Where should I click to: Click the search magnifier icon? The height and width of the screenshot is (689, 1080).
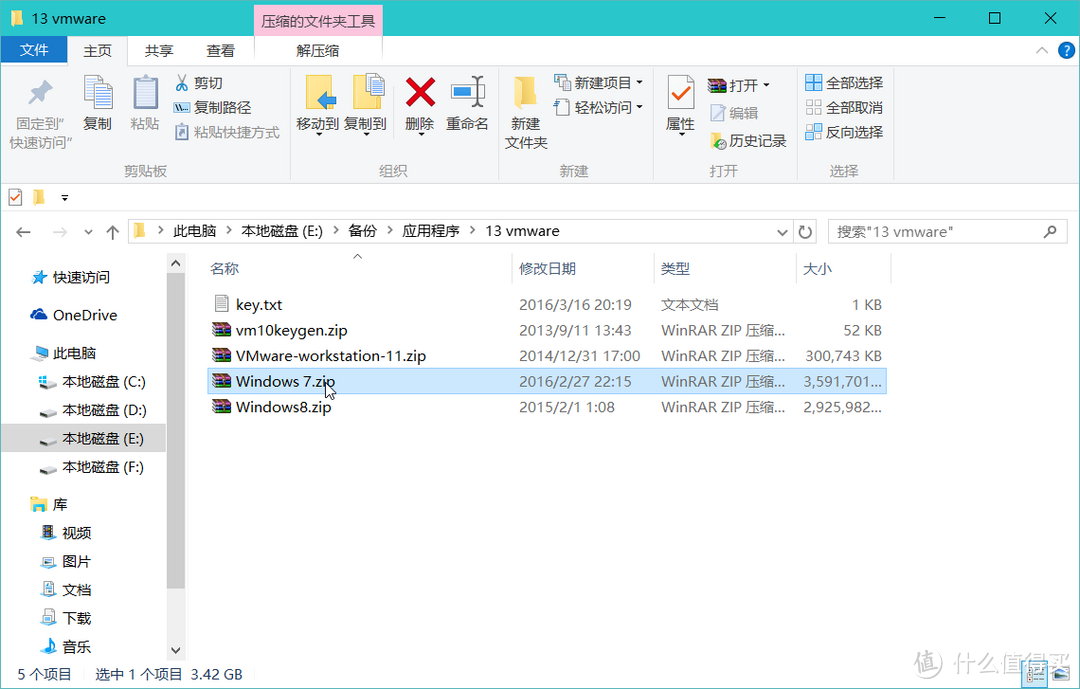pos(1050,232)
